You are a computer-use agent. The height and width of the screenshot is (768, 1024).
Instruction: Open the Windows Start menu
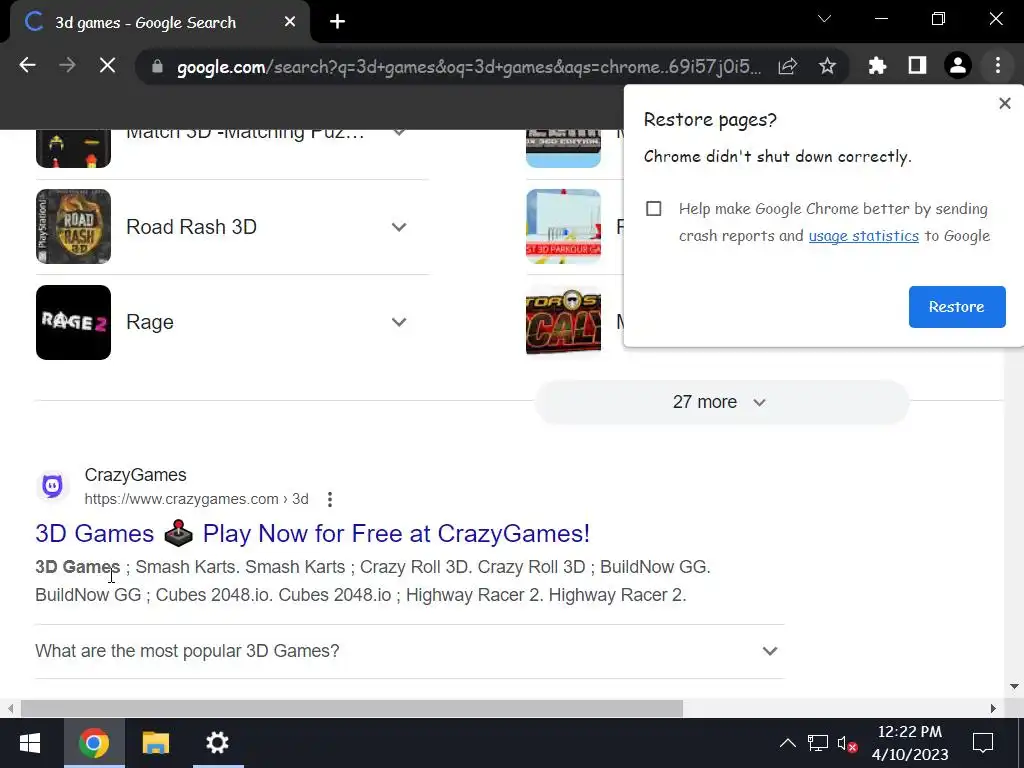30,743
